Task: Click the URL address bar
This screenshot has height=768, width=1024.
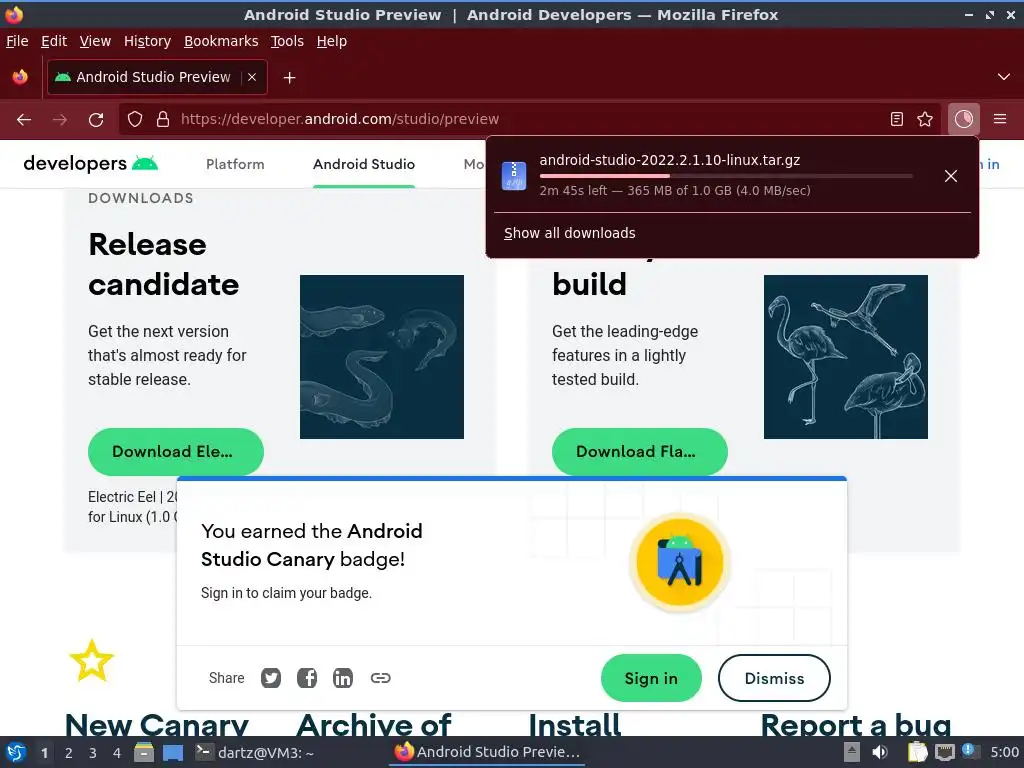Action: pyautogui.click(x=529, y=119)
